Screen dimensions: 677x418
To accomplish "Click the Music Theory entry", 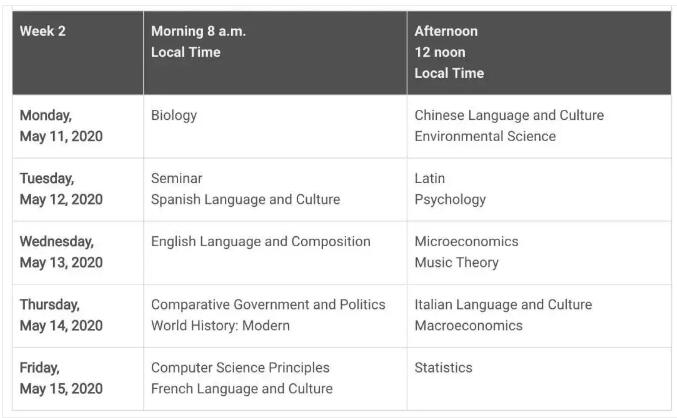I will tap(456, 263).
